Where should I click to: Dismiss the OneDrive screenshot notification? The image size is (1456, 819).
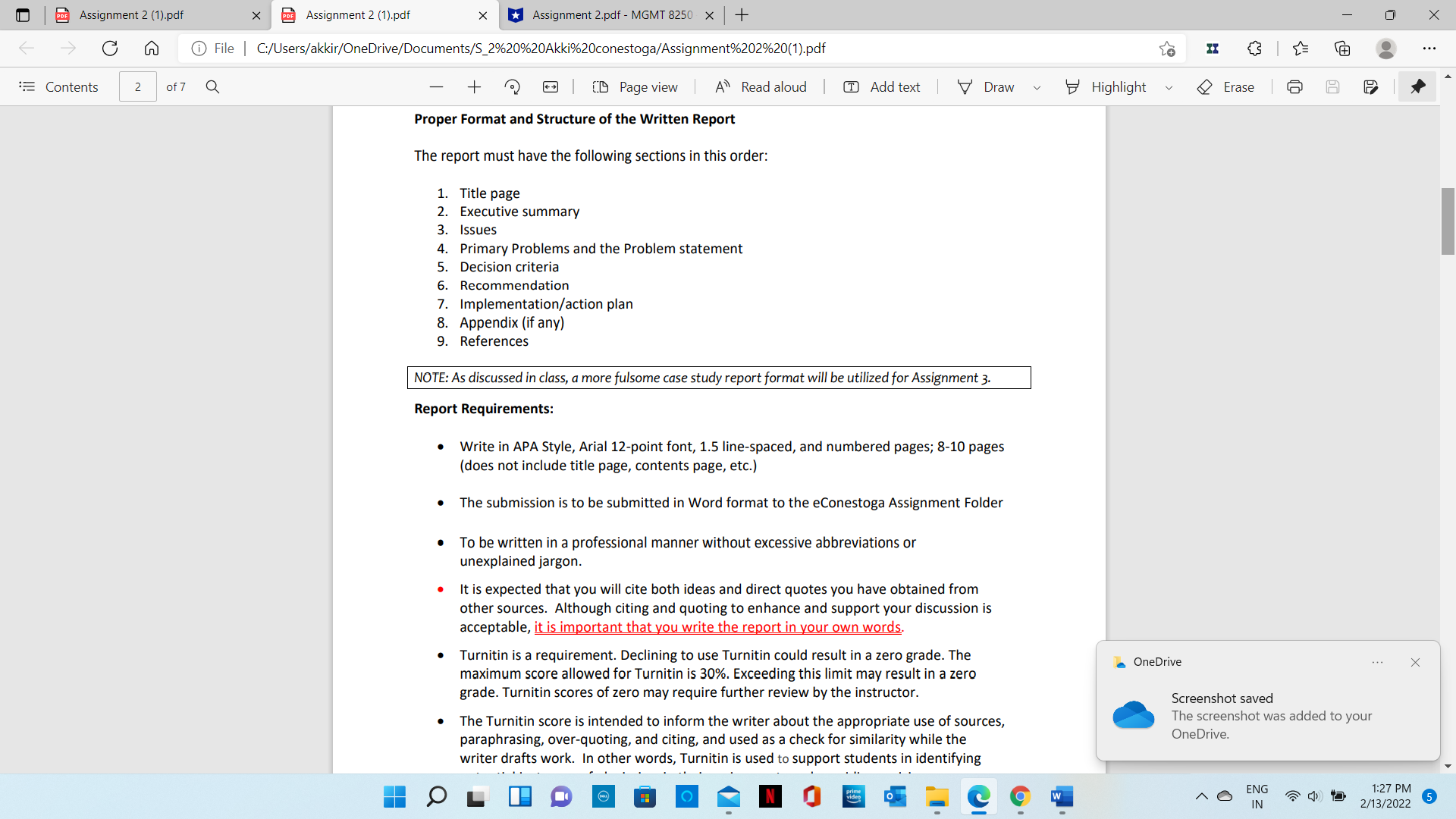click(x=1415, y=662)
